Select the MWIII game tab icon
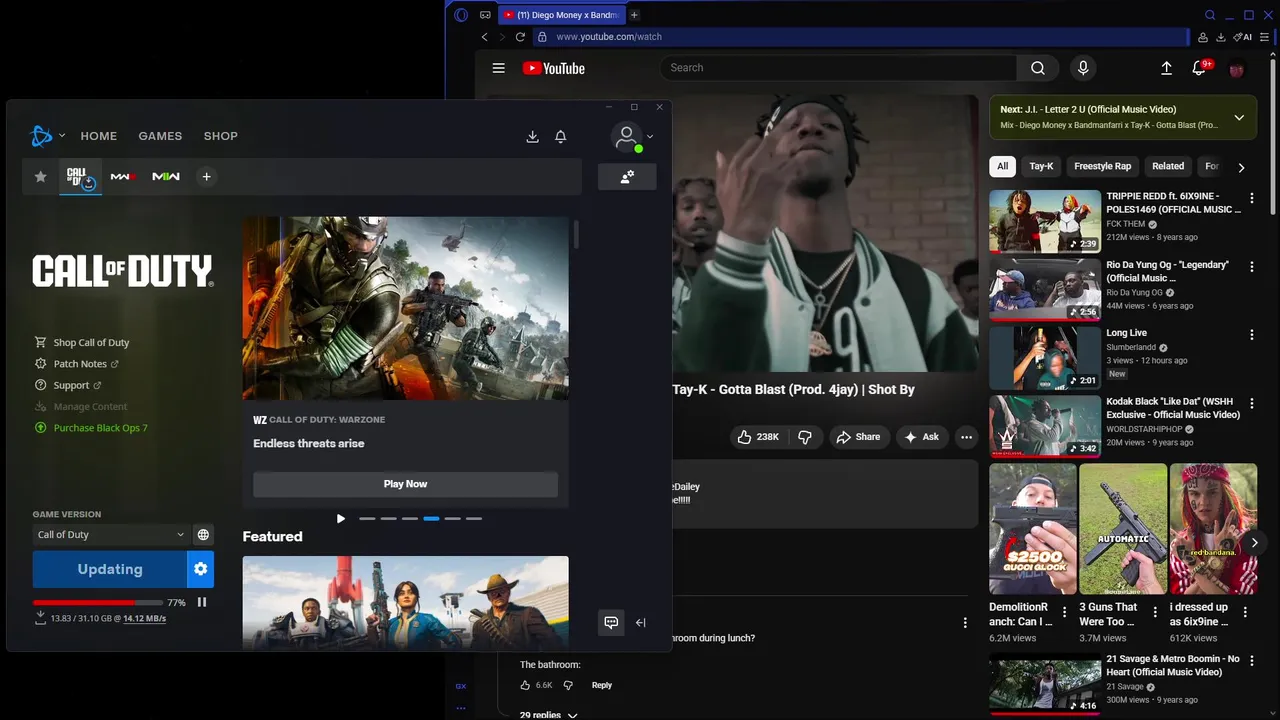This screenshot has width=1280, height=720. tap(123, 177)
